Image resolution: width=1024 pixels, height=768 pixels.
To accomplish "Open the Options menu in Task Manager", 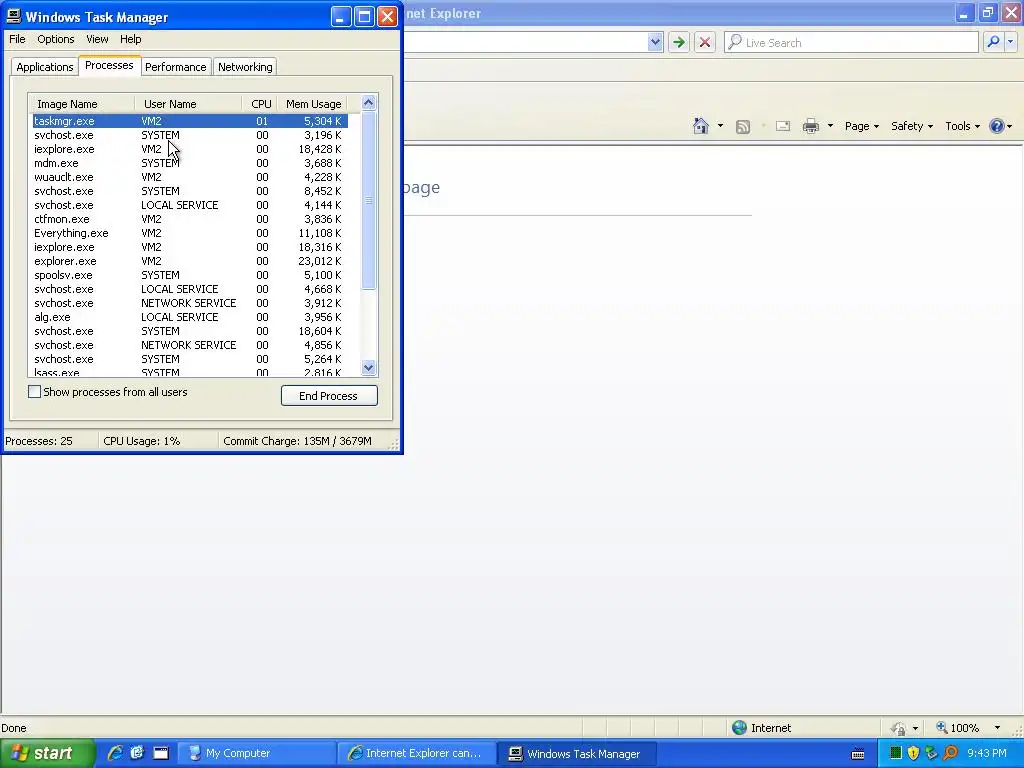I will (x=56, y=39).
